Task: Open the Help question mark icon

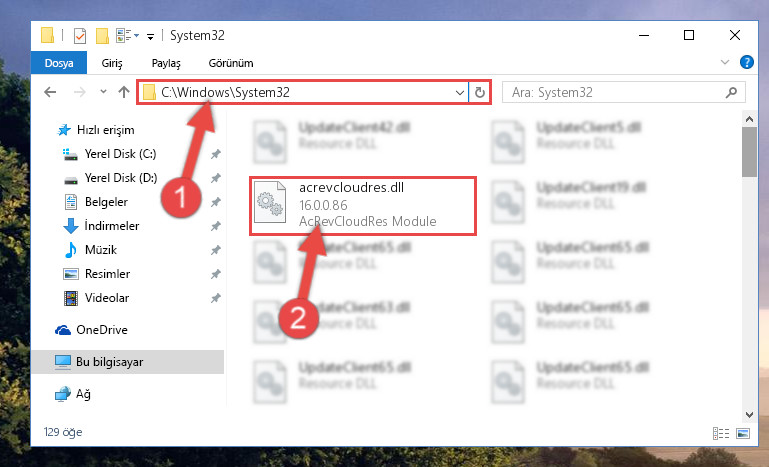Action: pyautogui.click(x=746, y=62)
